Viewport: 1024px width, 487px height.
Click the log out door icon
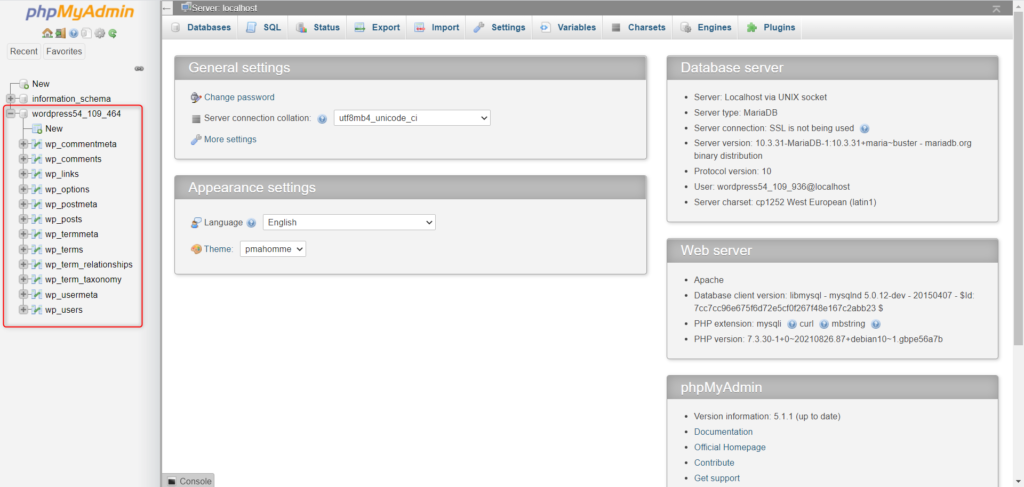(60, 33)
